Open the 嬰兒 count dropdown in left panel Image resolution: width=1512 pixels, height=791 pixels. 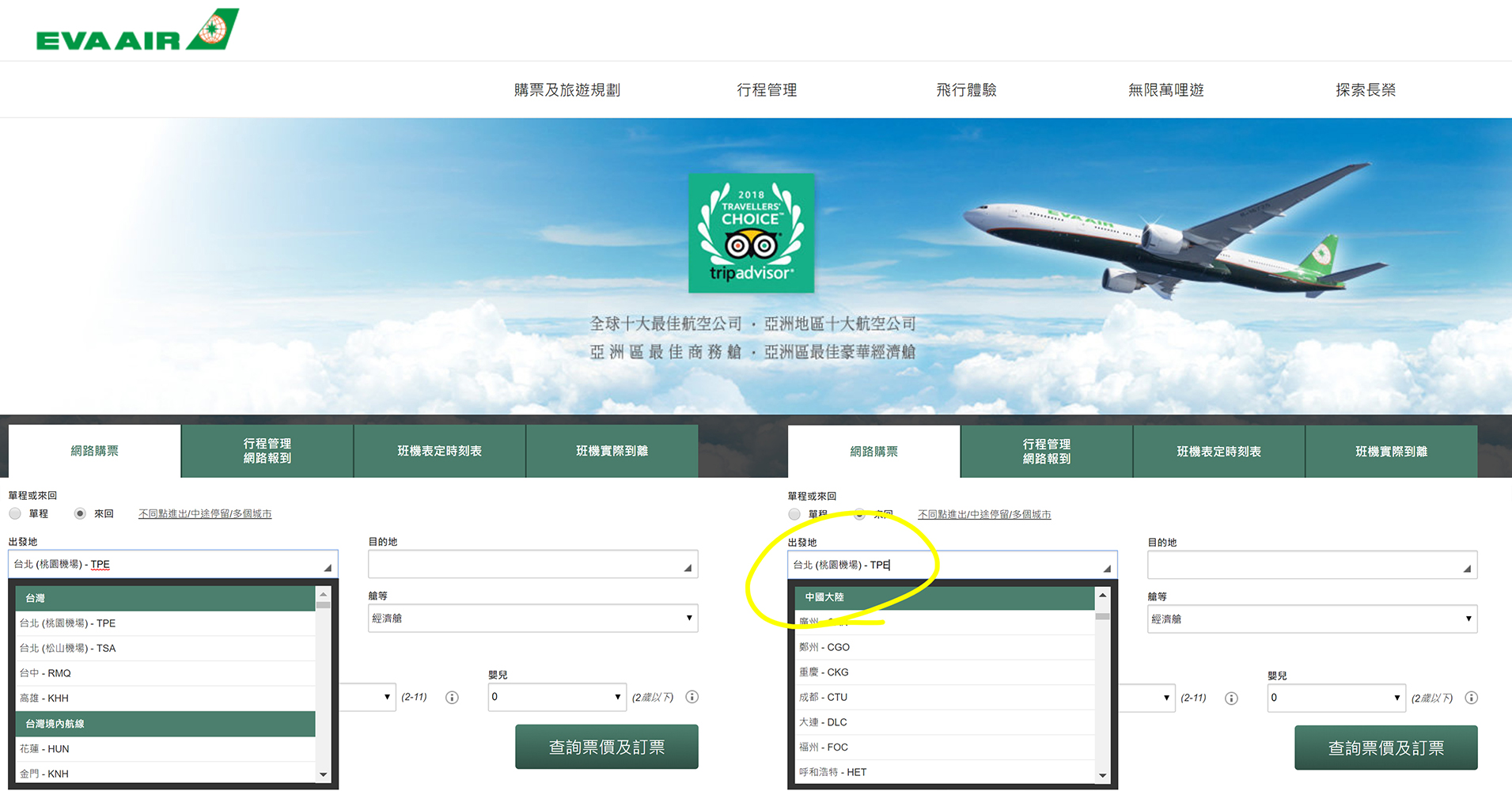click(556, 697)
